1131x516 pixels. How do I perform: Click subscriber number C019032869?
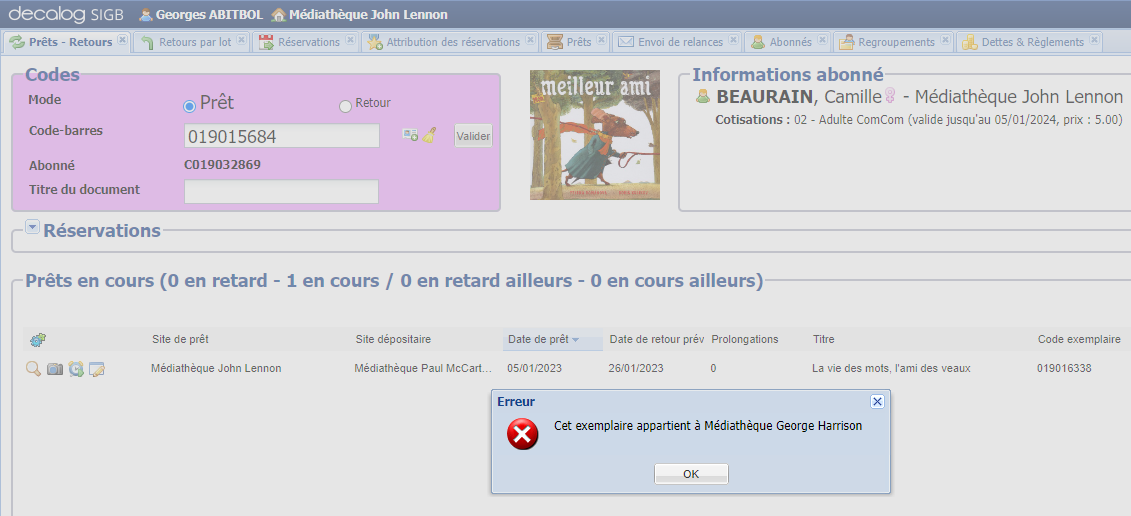(222, 165)
